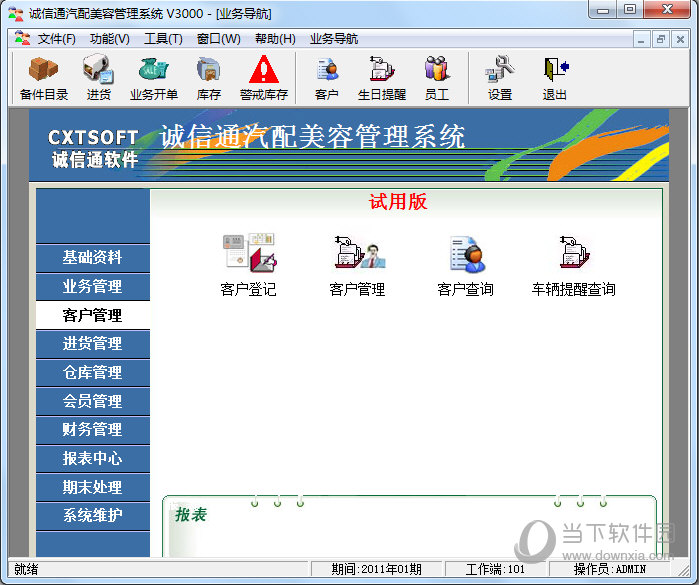Screen dimensions: 699x585
Task: Open the 员工 toolbar icon
Action: pos(437,78)
